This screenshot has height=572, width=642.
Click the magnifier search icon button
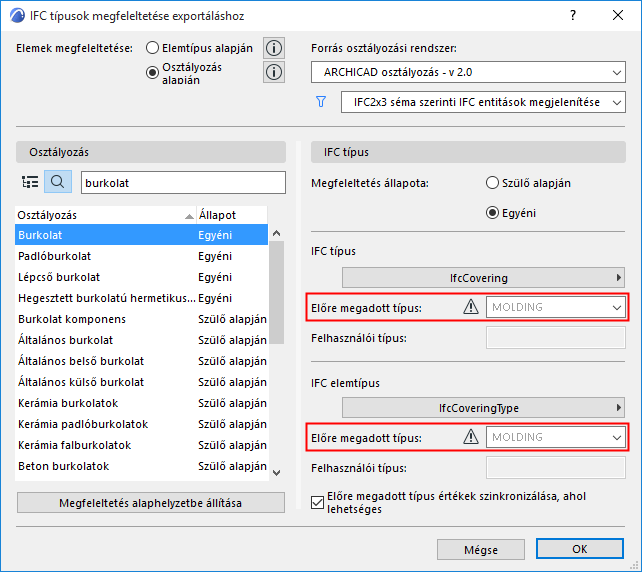click(x=58, y=182)
